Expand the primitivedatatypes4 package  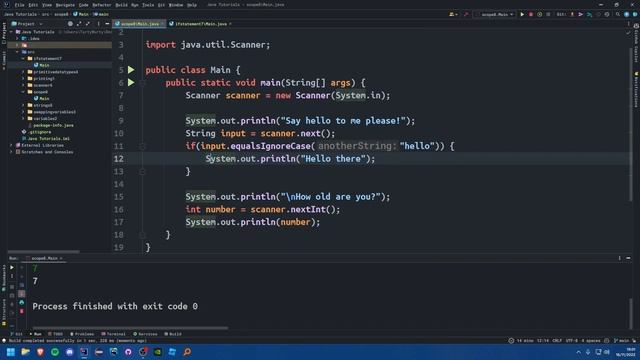point(24,72)
